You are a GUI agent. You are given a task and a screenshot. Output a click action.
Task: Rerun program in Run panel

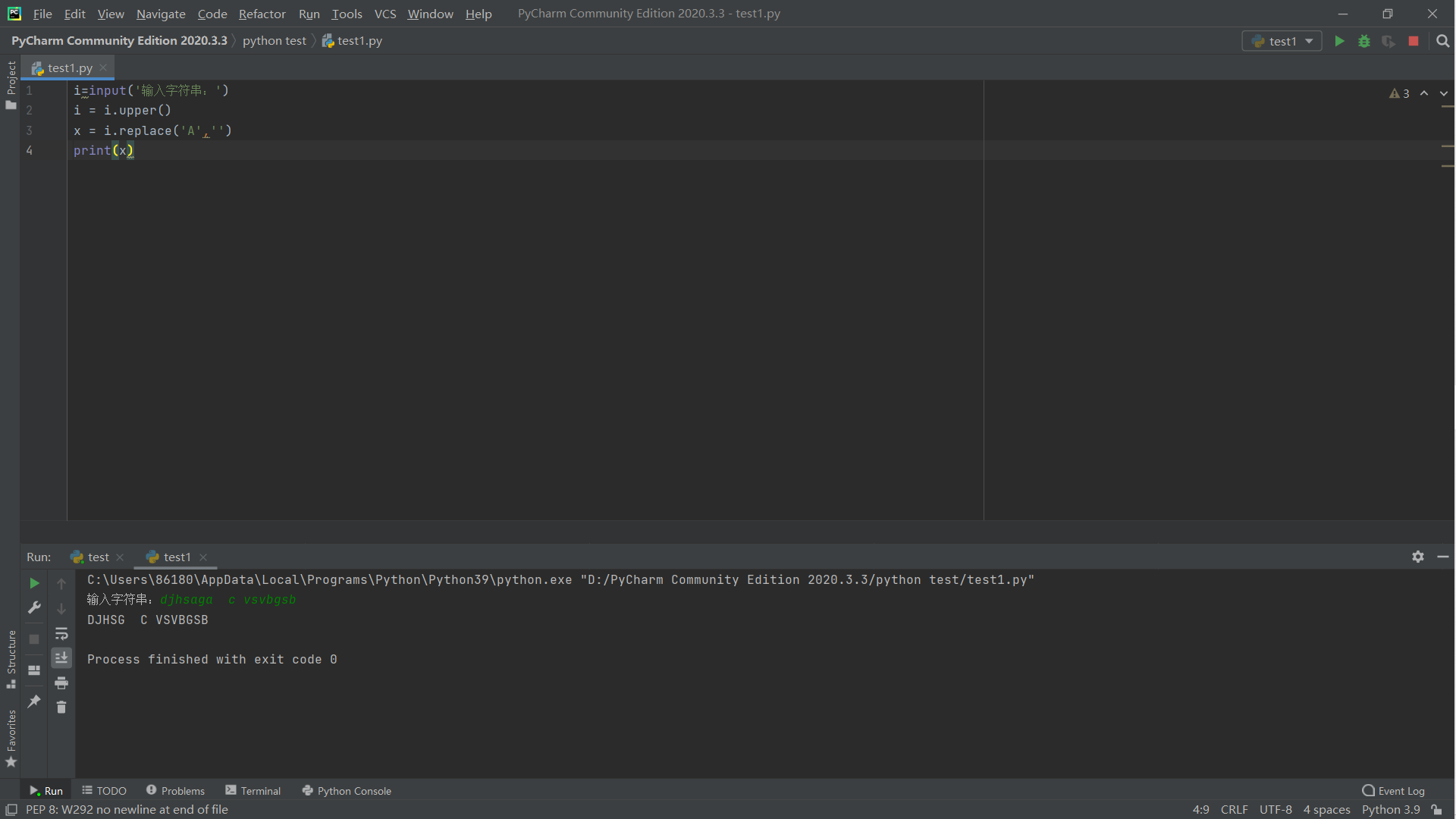click(x=34, y=583)
